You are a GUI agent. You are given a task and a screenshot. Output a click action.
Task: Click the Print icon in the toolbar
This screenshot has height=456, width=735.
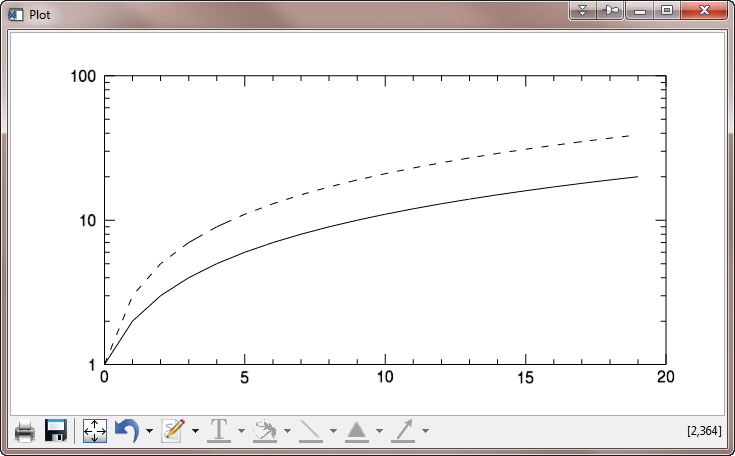tap(25, 431)
